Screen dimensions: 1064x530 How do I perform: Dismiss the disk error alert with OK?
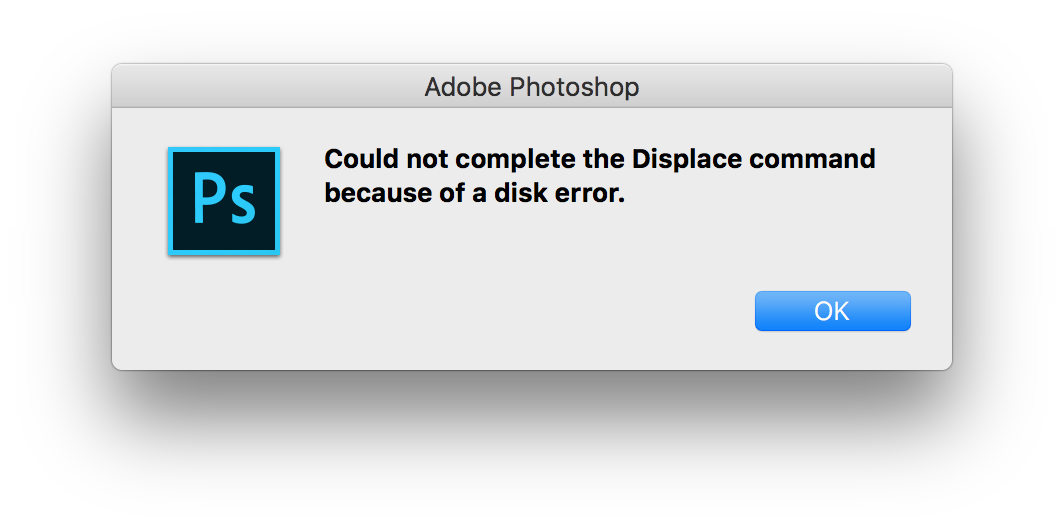pos(832,311)
